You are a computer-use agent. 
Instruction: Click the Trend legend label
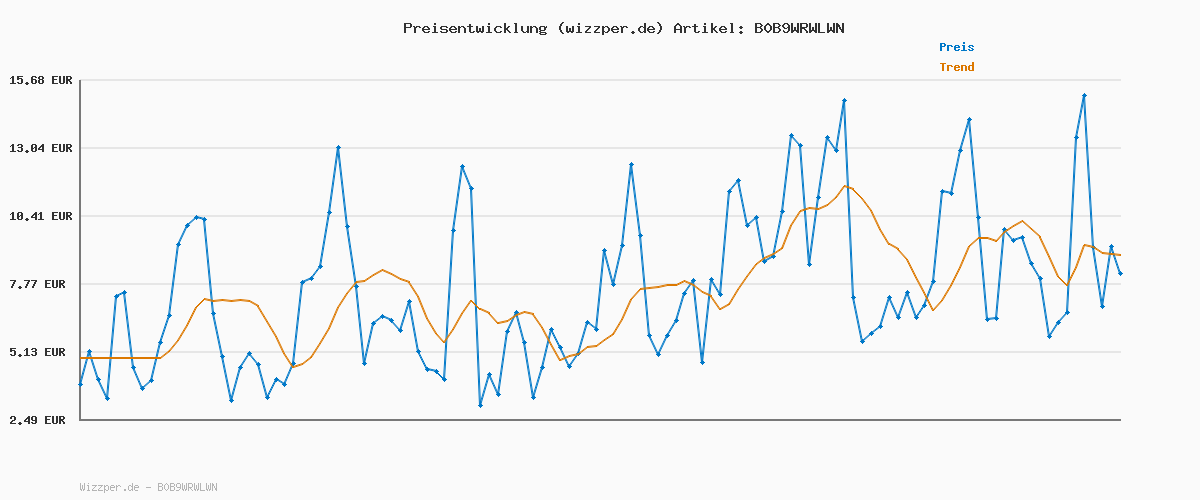pos(956,67)
